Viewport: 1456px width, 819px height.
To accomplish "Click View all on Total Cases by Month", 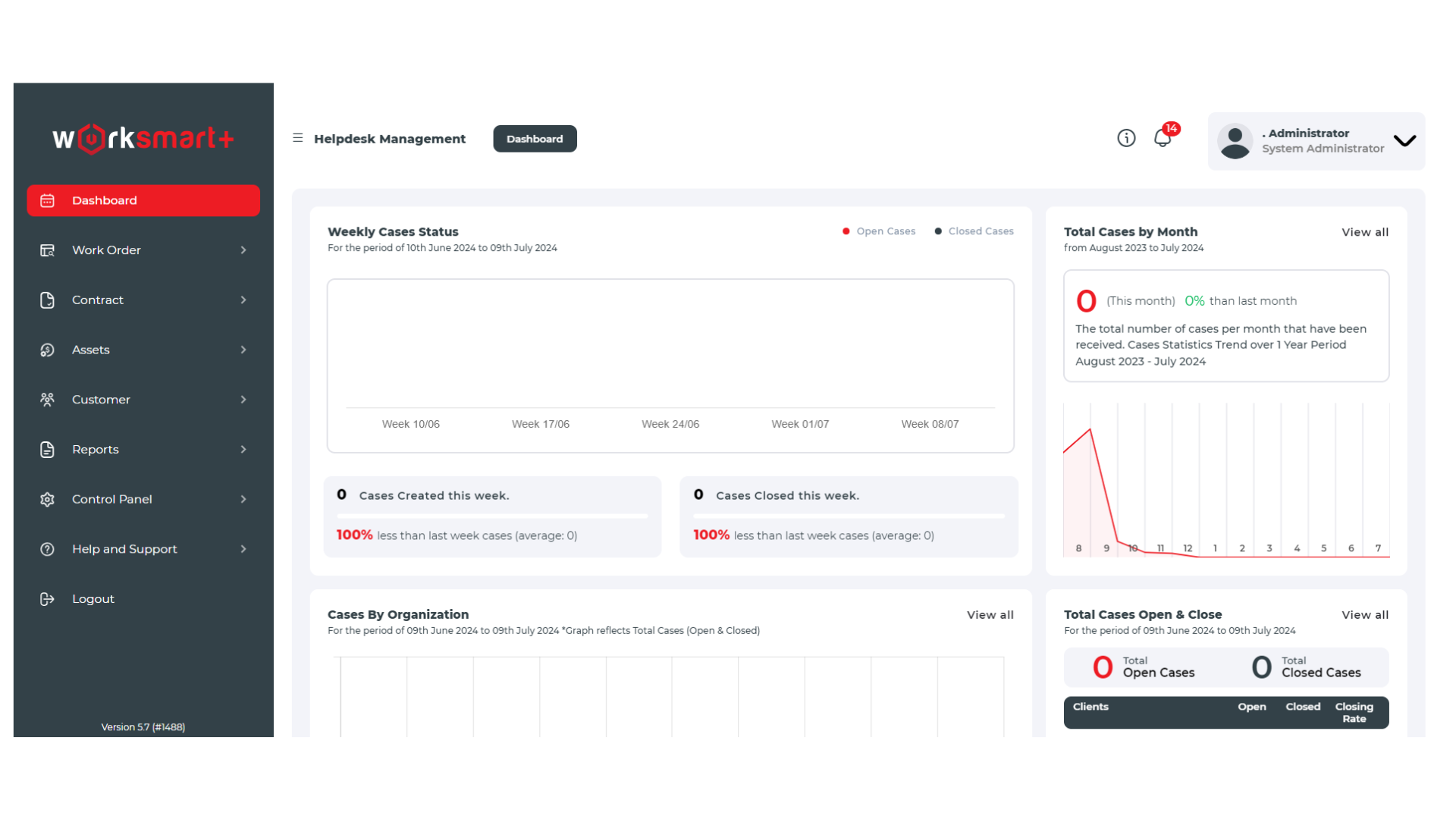I will [x=1364, y=232].
